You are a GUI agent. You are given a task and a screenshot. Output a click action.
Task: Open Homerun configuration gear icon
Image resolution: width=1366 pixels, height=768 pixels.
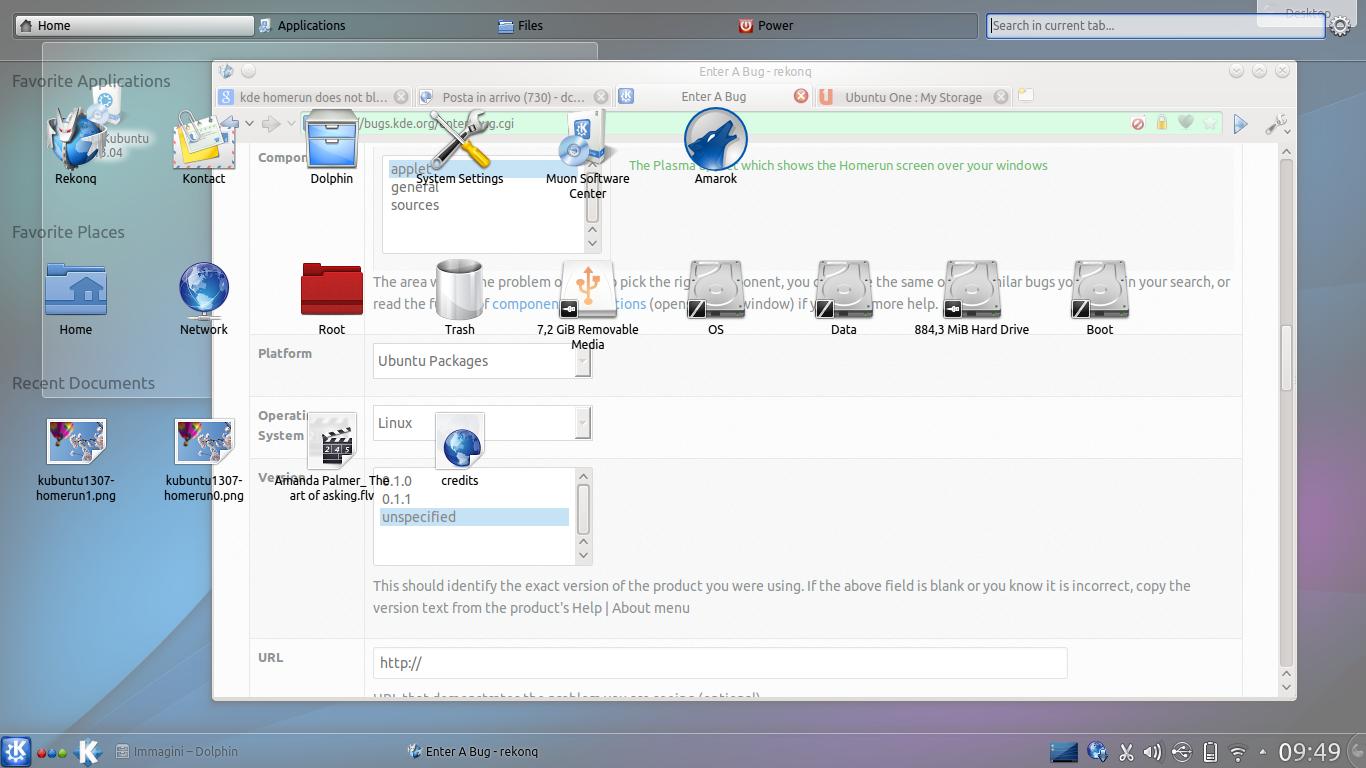tap(1341, 26)
